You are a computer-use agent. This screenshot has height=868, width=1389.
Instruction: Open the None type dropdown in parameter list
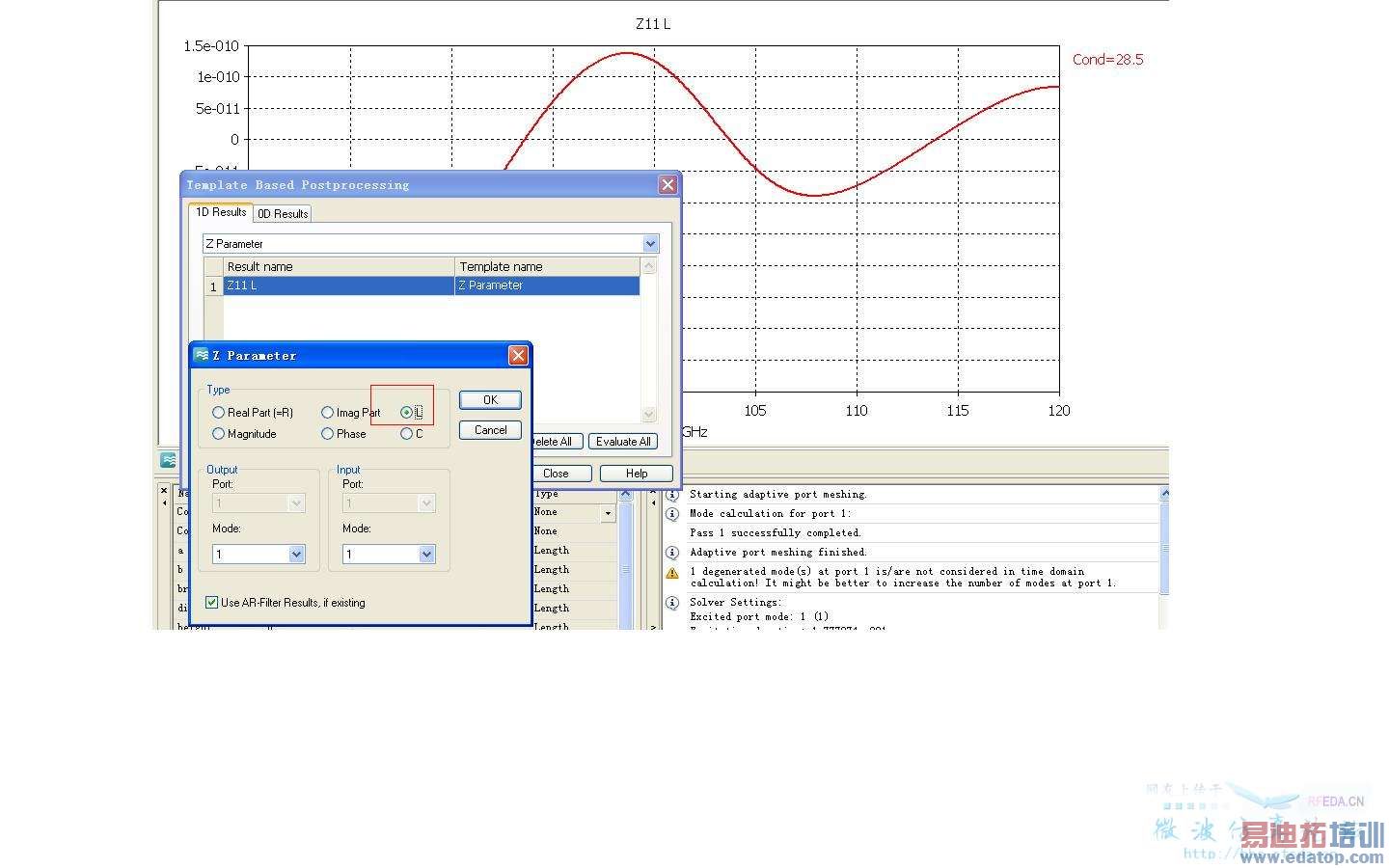[608, 513]
